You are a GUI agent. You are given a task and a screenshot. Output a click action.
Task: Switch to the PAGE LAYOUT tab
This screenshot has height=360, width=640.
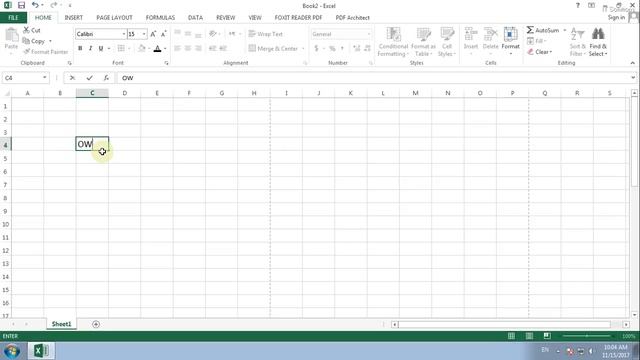coord(114,18)
